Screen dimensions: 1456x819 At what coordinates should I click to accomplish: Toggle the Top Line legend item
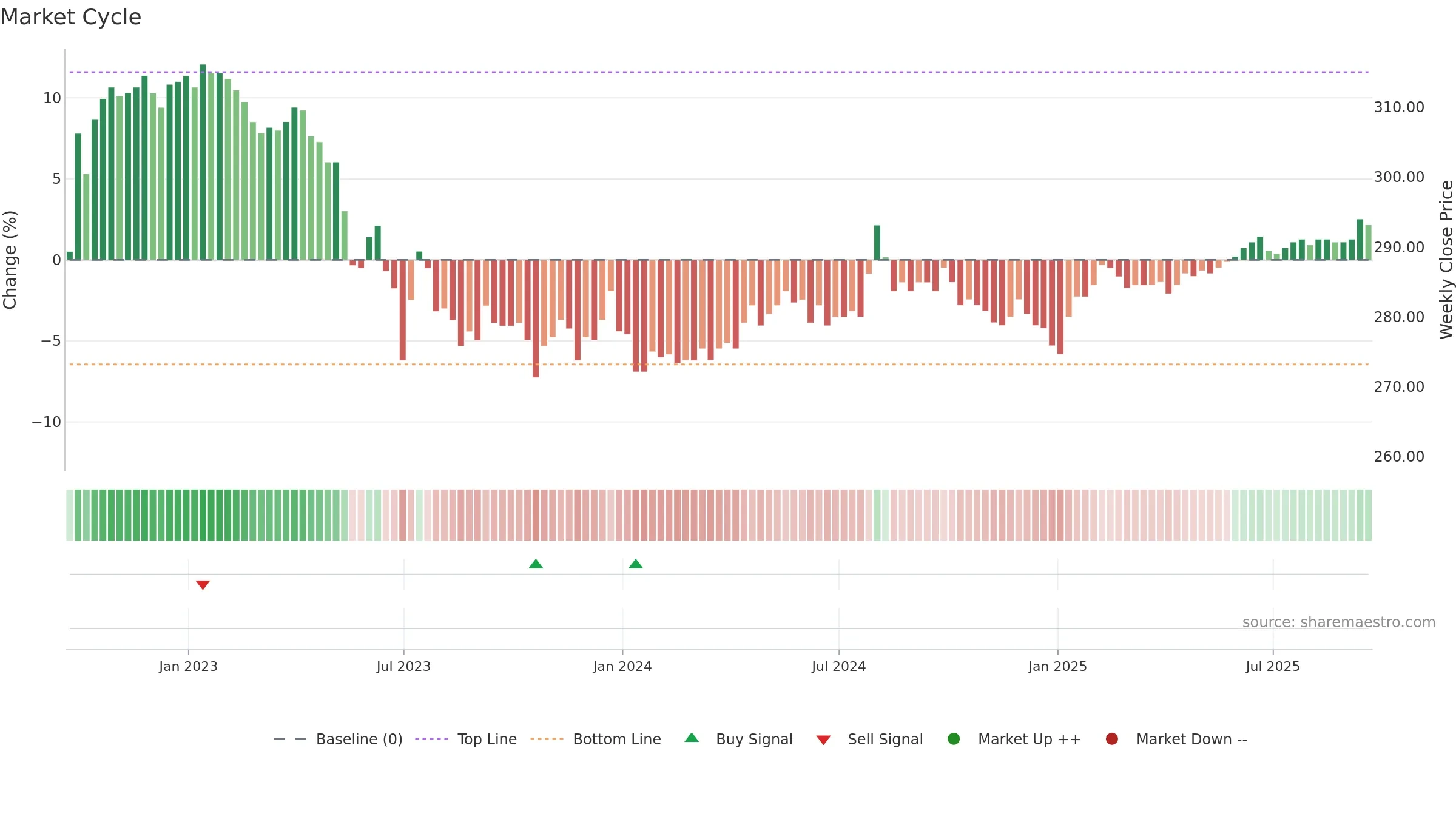pyautogui.click(x=466, y=739)
